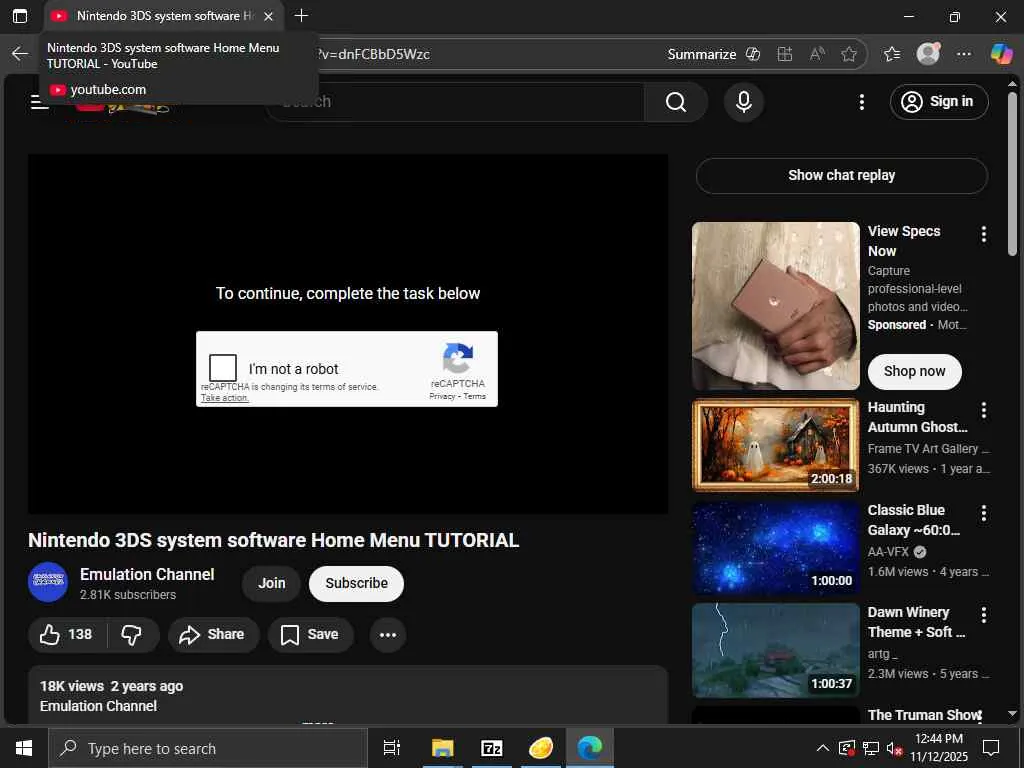The image size is (1024, 768).
Task: Subscribe to Emulation Channel
Action: [x=357, y=583]
